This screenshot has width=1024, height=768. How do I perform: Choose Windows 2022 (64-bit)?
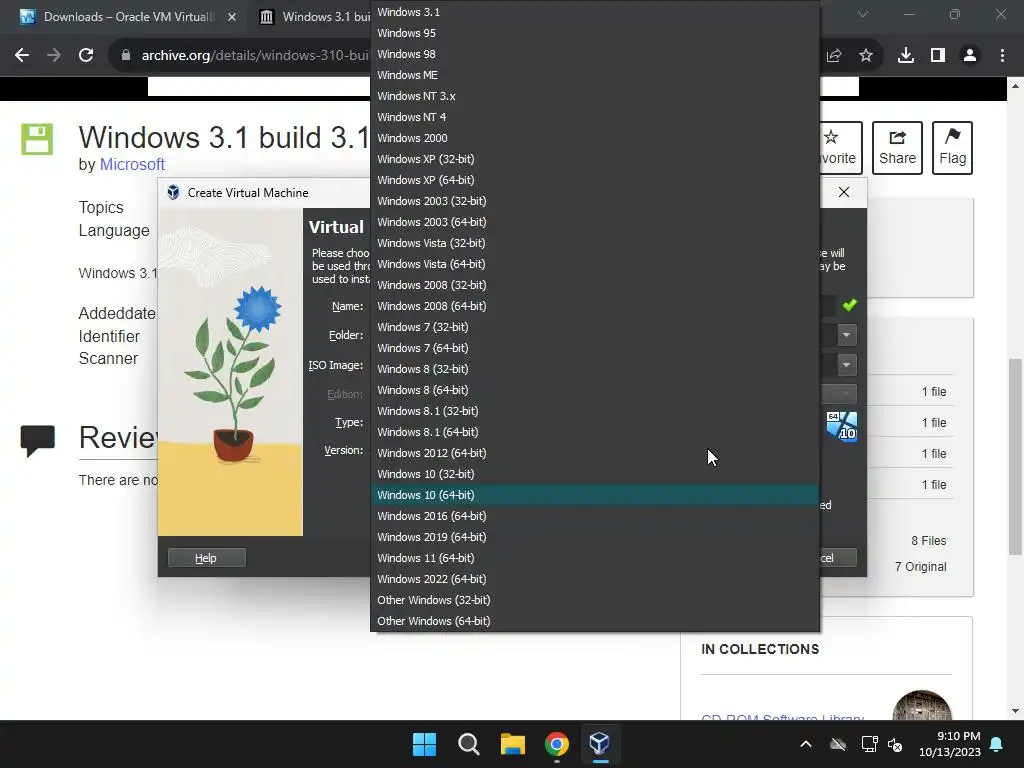click(594, 579)
